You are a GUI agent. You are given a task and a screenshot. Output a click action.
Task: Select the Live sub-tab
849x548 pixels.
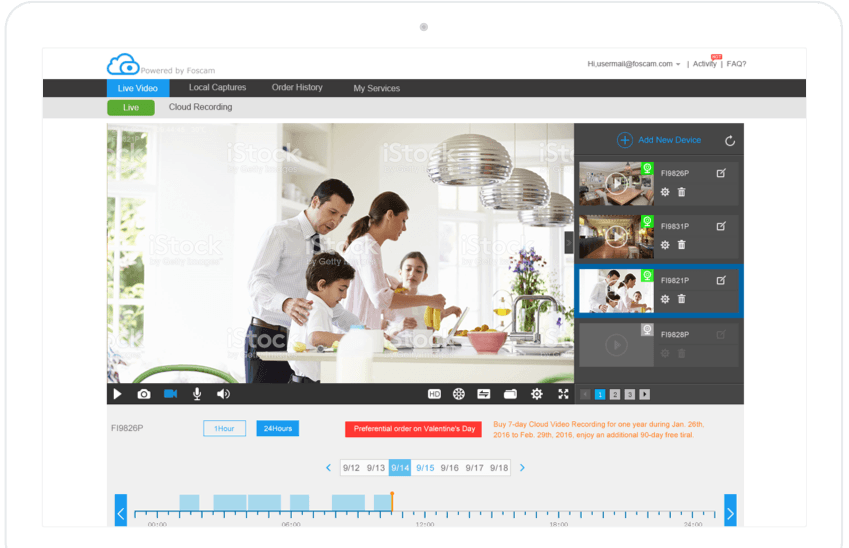click(x=130, y=108)
